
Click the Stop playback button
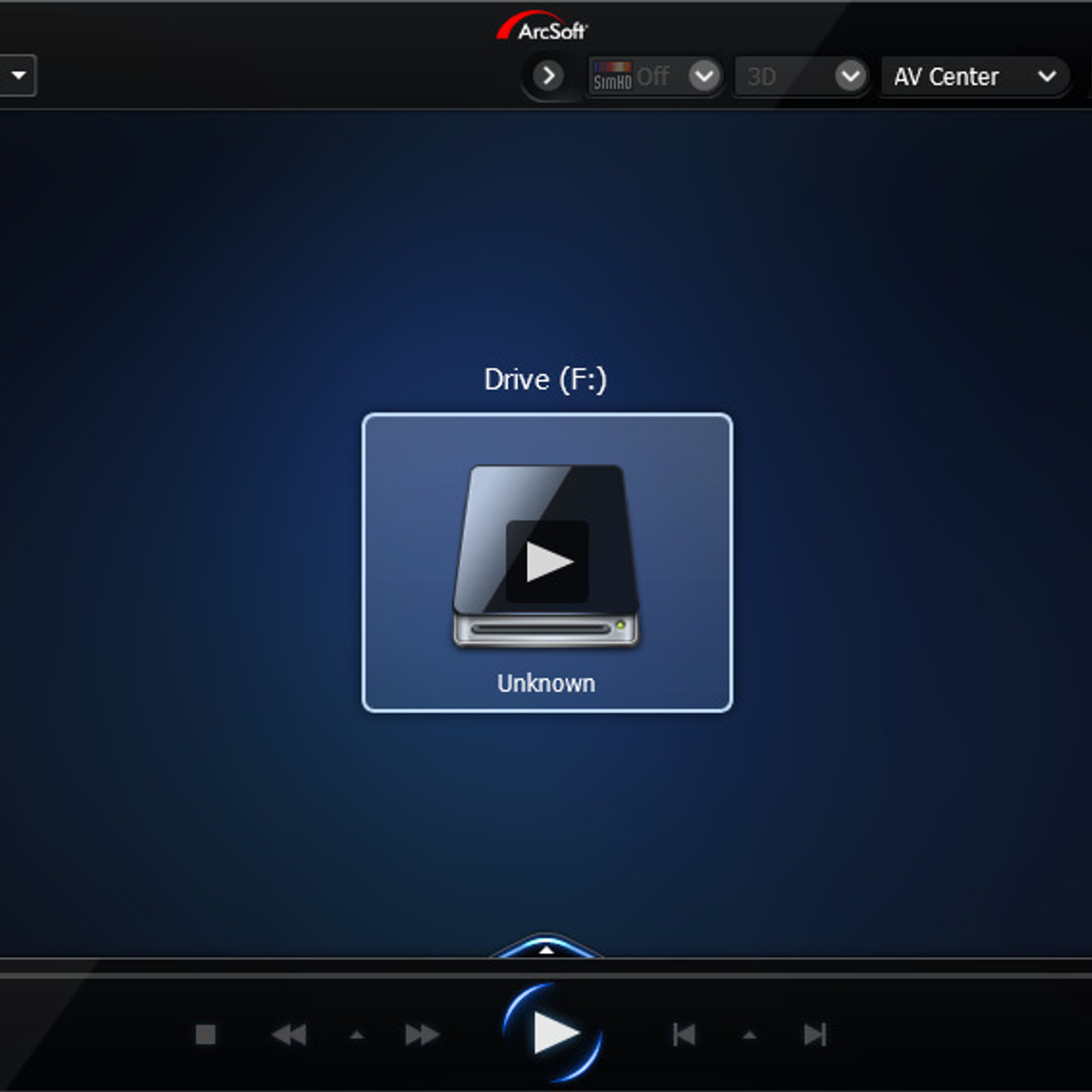[x=205, y=1035]
